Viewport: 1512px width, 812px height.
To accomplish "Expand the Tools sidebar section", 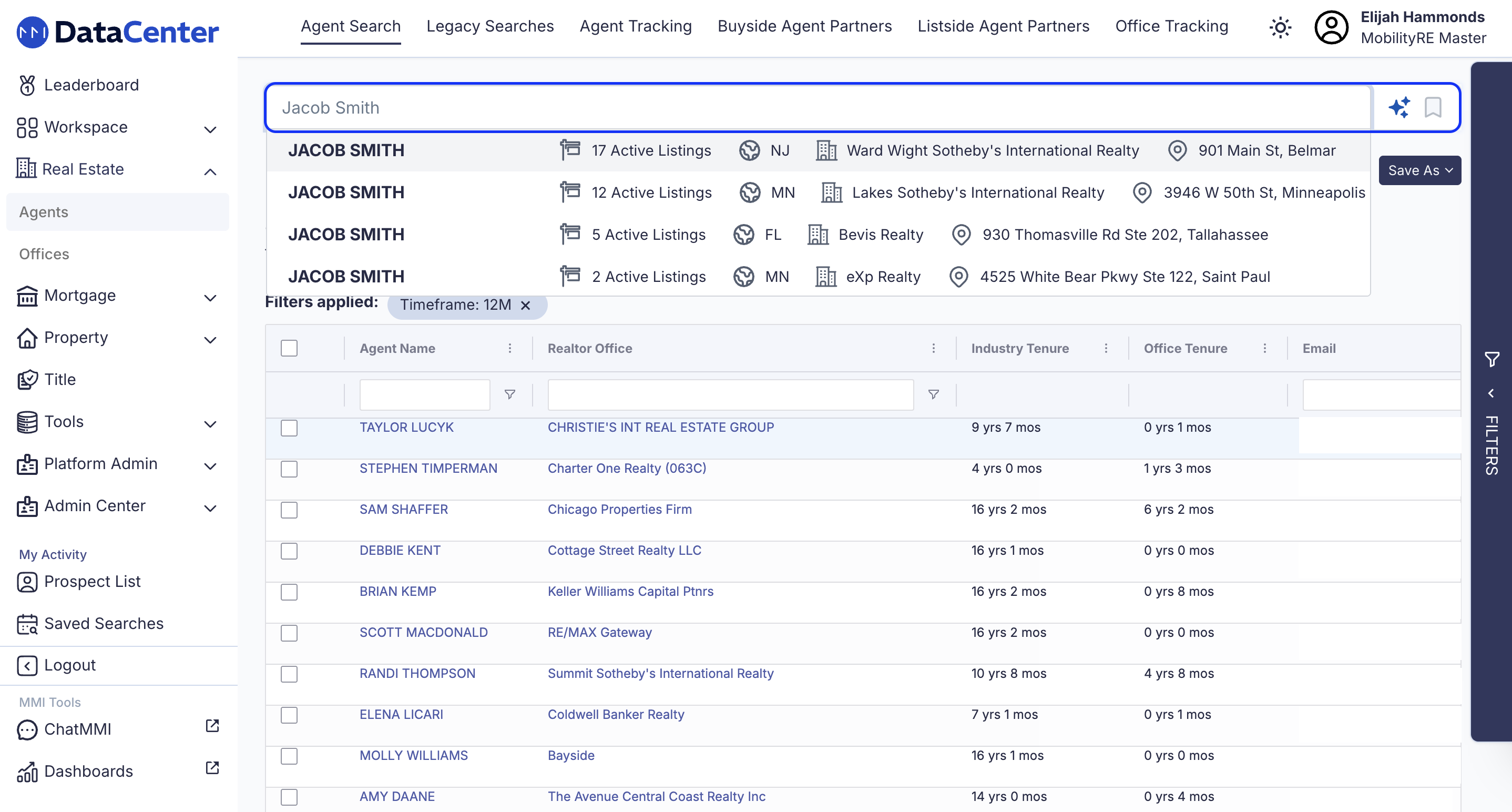I will (x=210, y=424).
